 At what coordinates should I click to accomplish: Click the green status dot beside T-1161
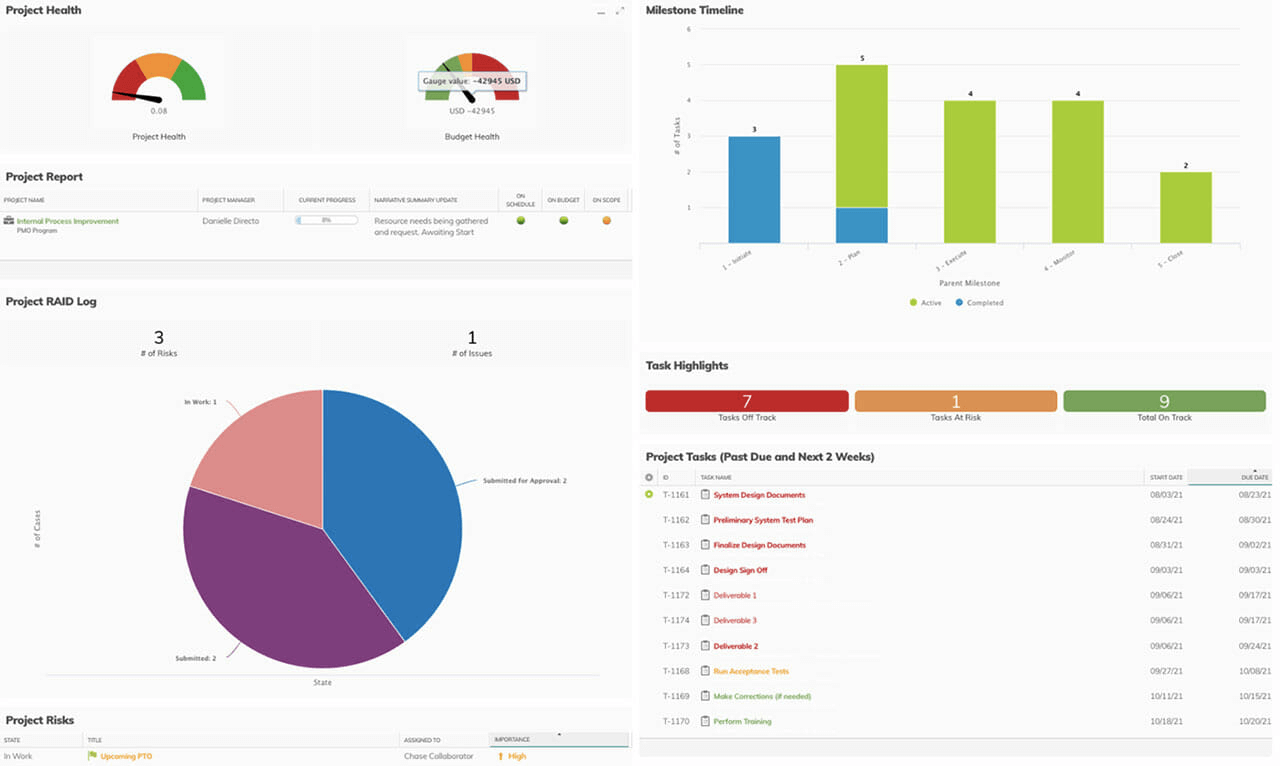(649, 495)
